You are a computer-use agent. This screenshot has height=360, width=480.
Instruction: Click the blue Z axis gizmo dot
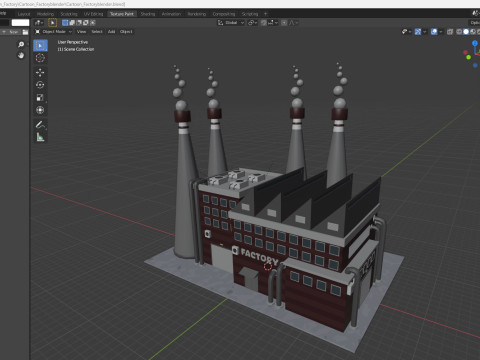475,43
